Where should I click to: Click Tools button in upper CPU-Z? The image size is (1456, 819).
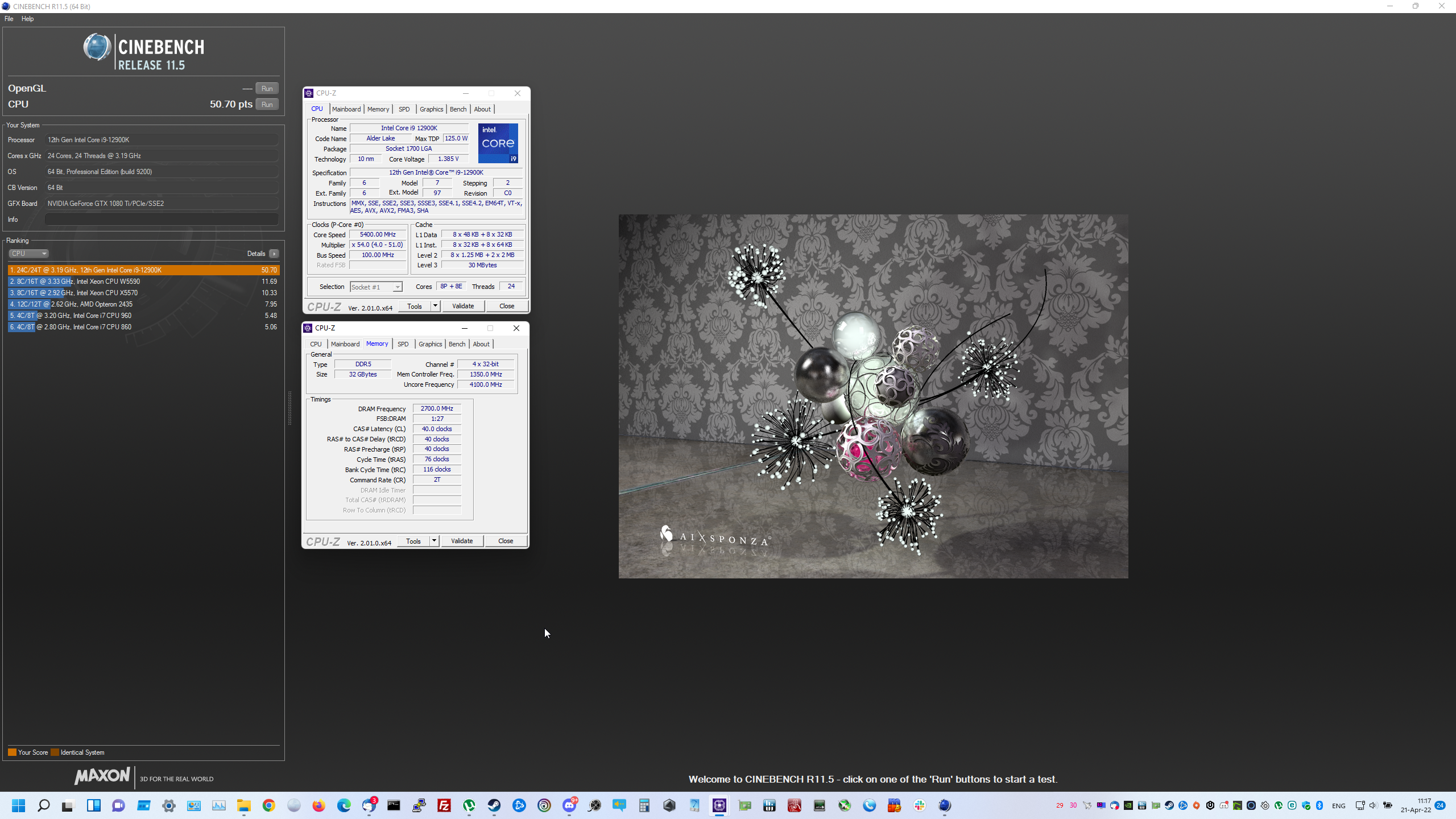[x=415, y=307]
